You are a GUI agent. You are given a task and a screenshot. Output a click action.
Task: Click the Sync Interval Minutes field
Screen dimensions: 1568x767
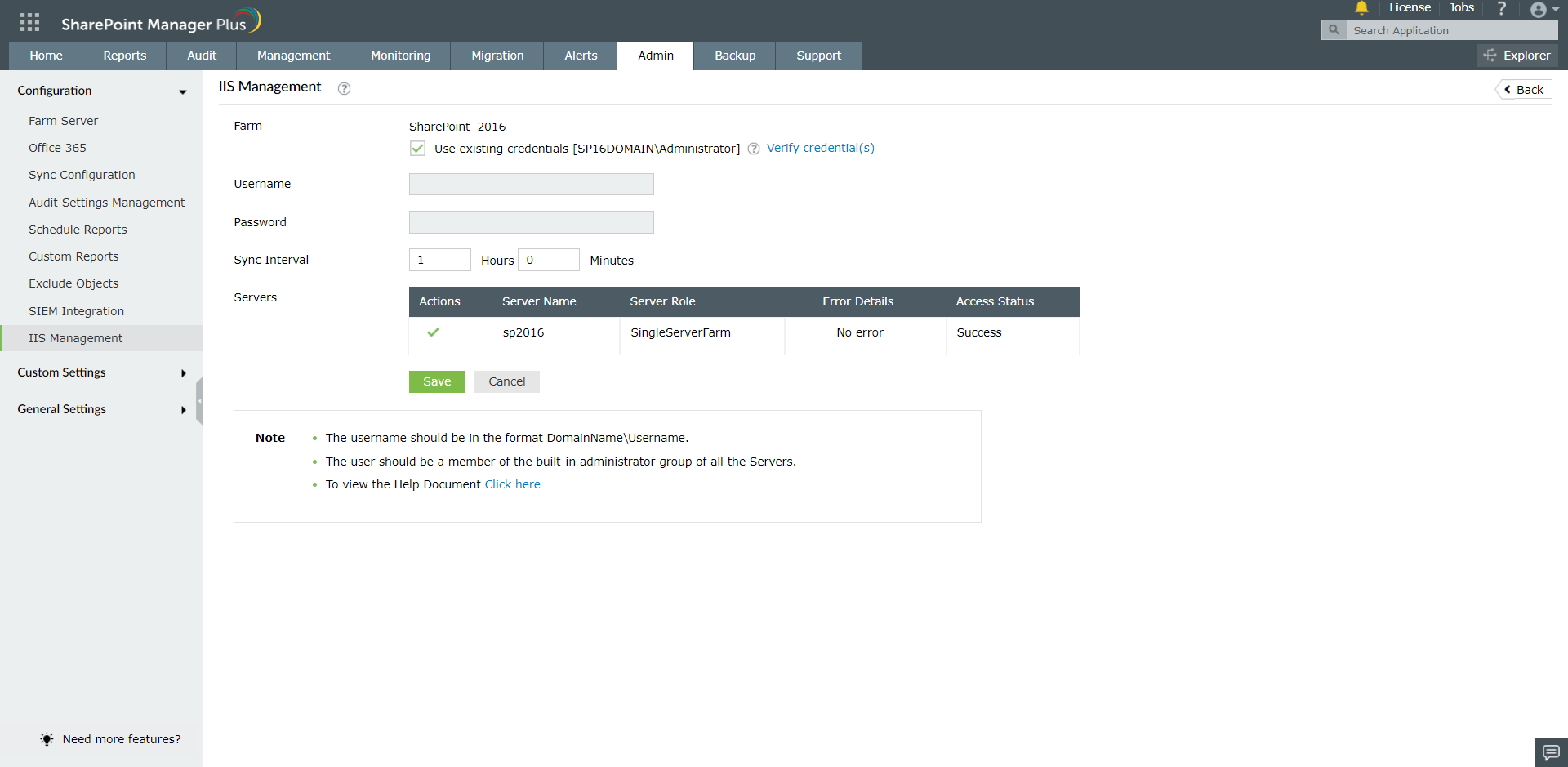[x=549, y=260]
